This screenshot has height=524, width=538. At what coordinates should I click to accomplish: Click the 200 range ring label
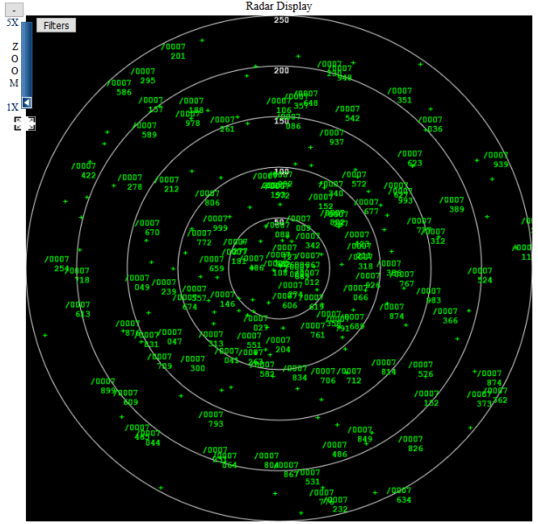click(x=281, y=71)
